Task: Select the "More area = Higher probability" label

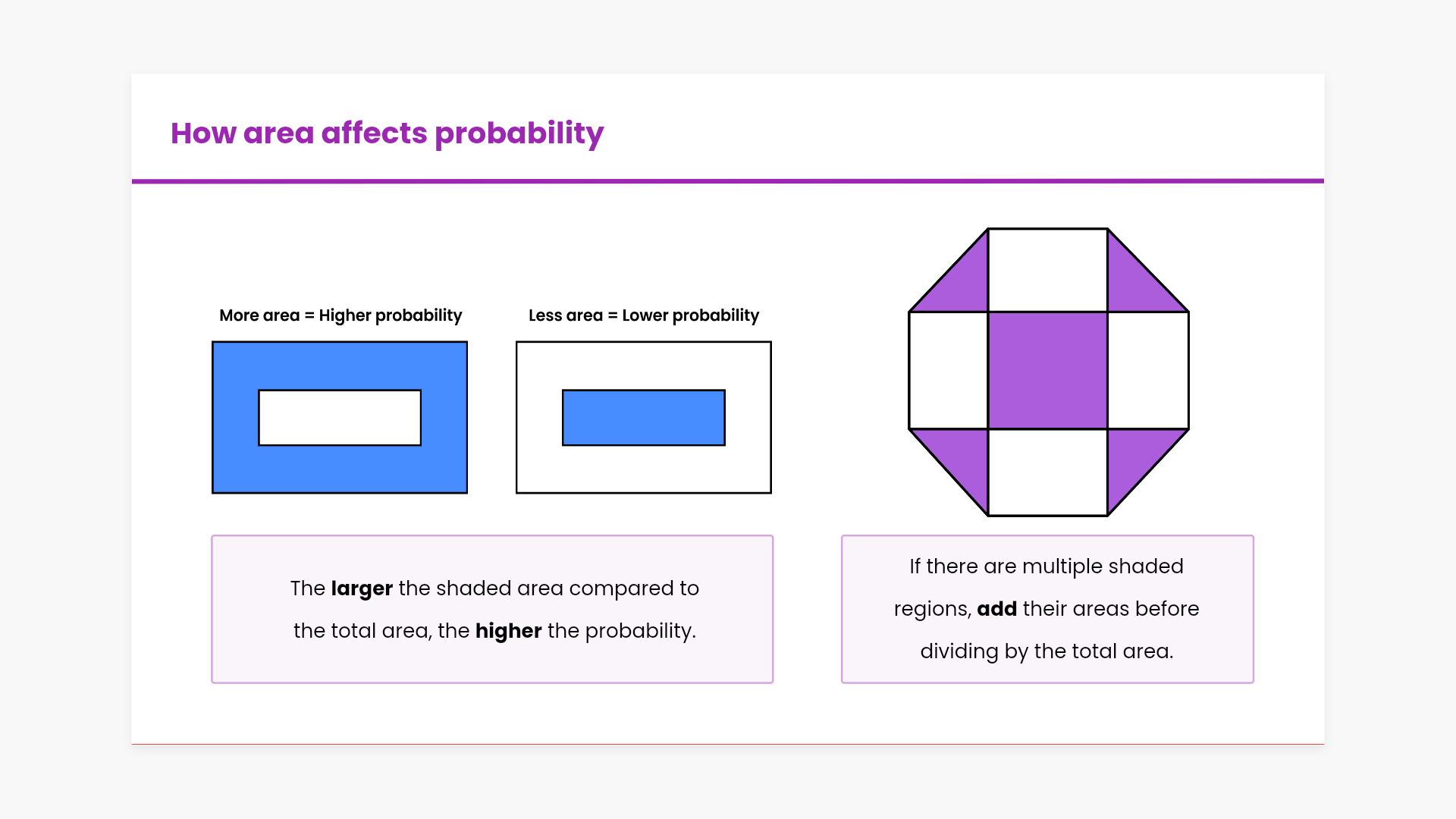Action: [340, 315]
